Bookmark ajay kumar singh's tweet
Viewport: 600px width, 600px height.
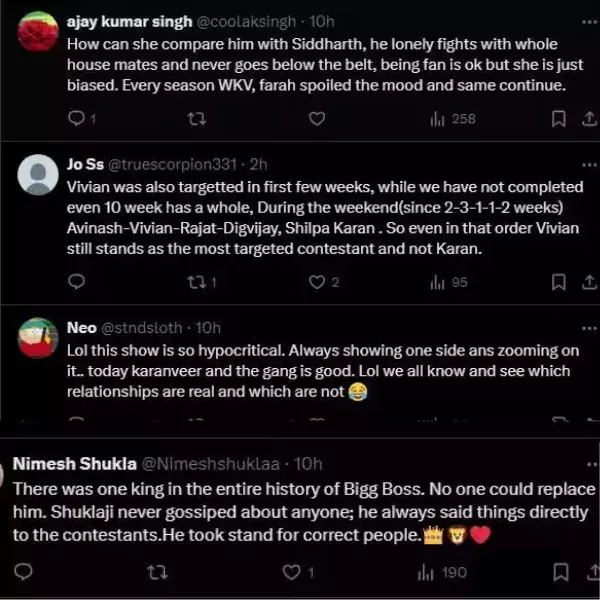point(560,119)
